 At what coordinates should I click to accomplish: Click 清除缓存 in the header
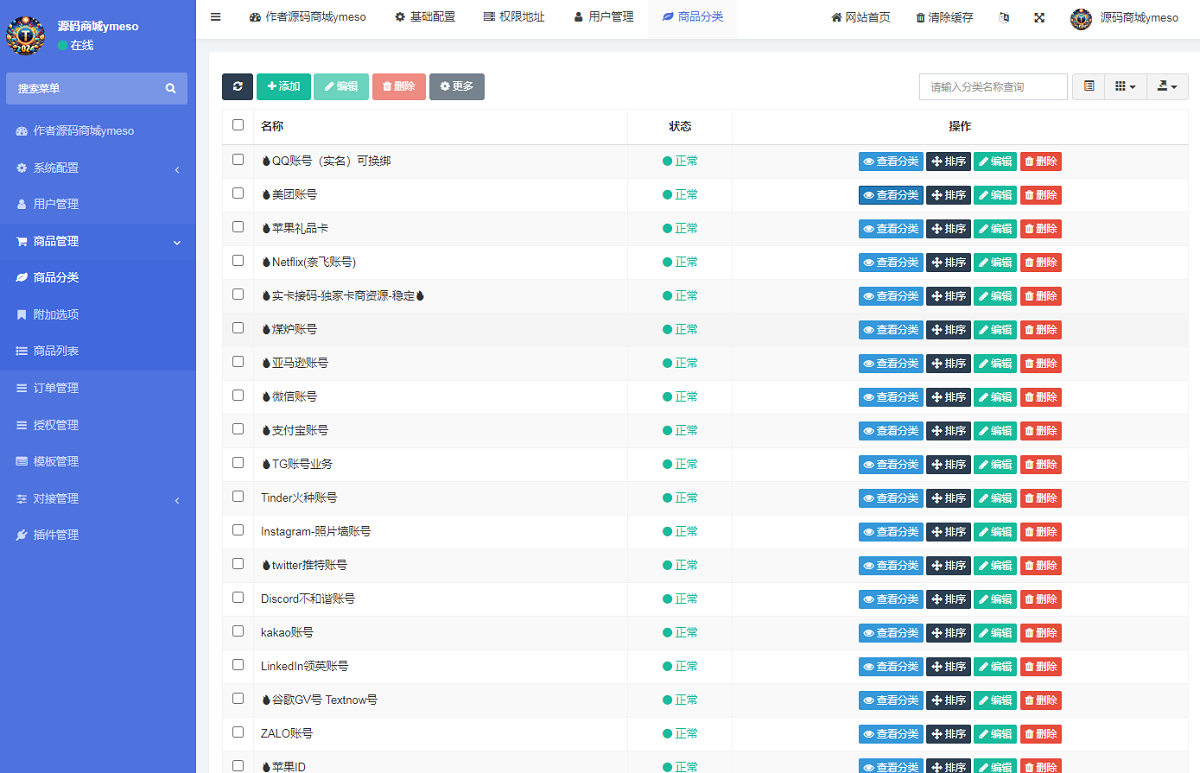click(945, 18)
